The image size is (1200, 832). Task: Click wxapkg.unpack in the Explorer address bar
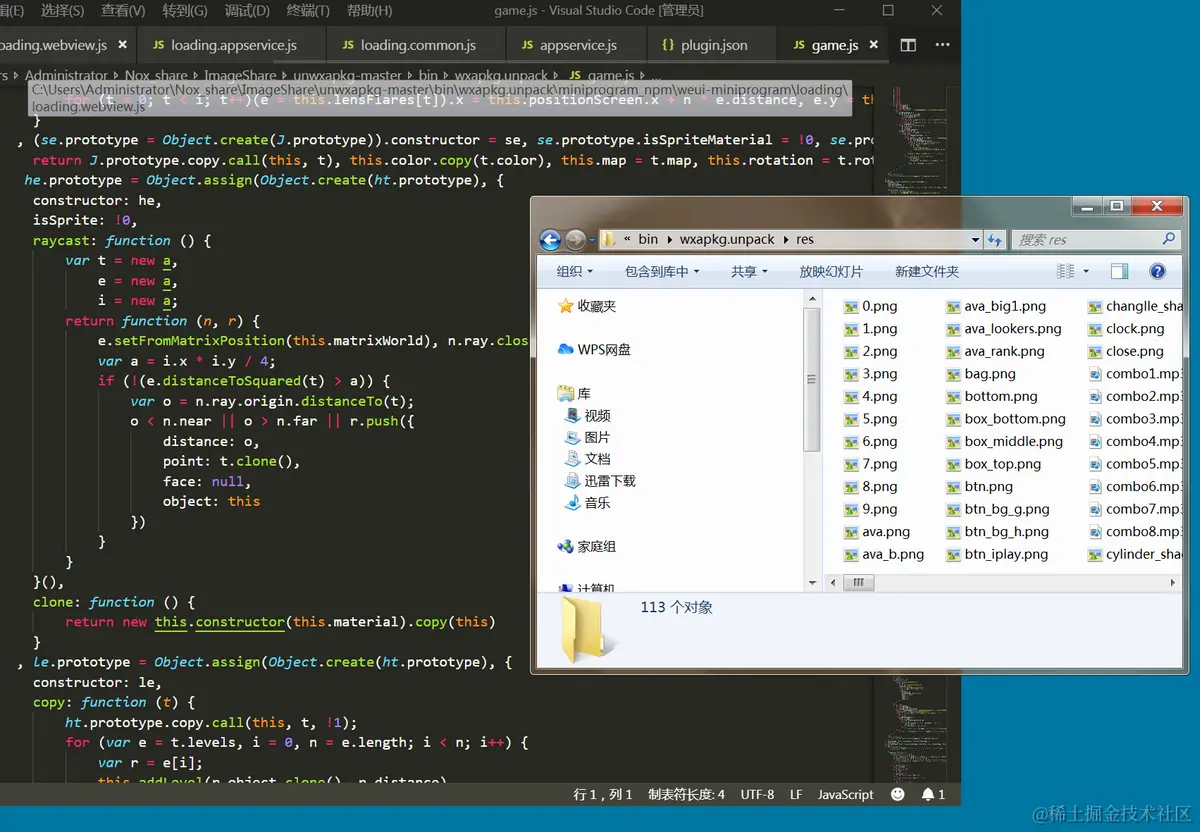[727, 240]
